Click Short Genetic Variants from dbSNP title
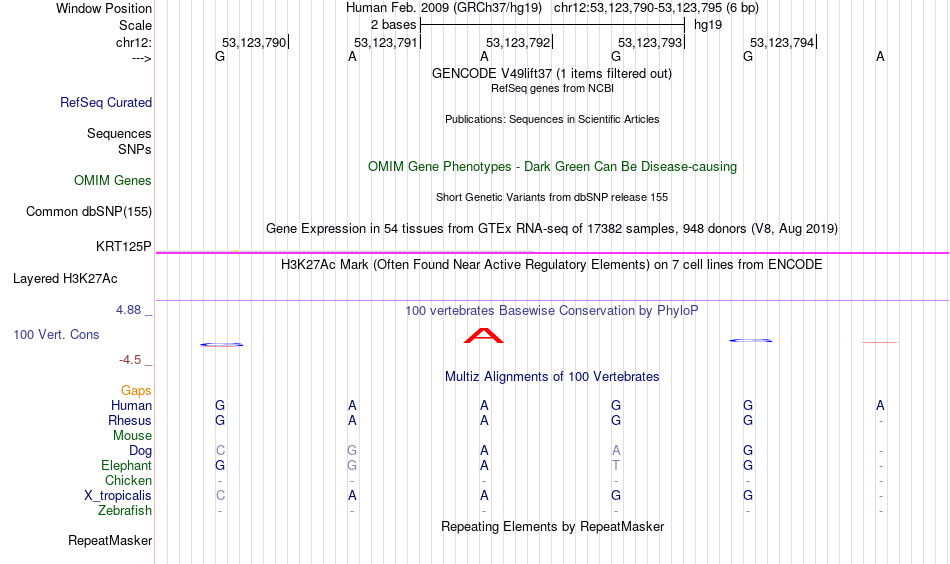 552,197
